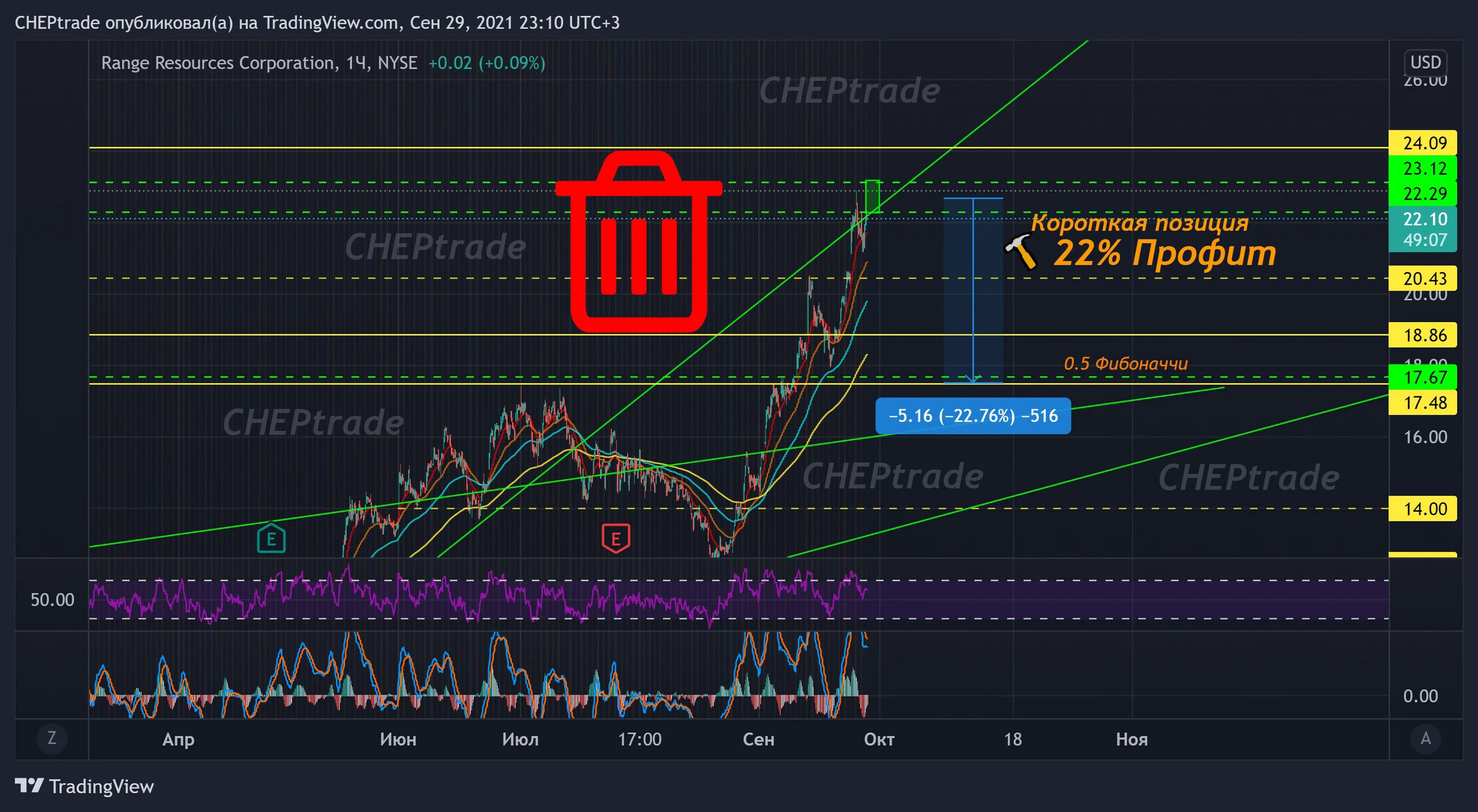
Task: Click the Сен date on time axis
Action: click(x=758, y=739)
